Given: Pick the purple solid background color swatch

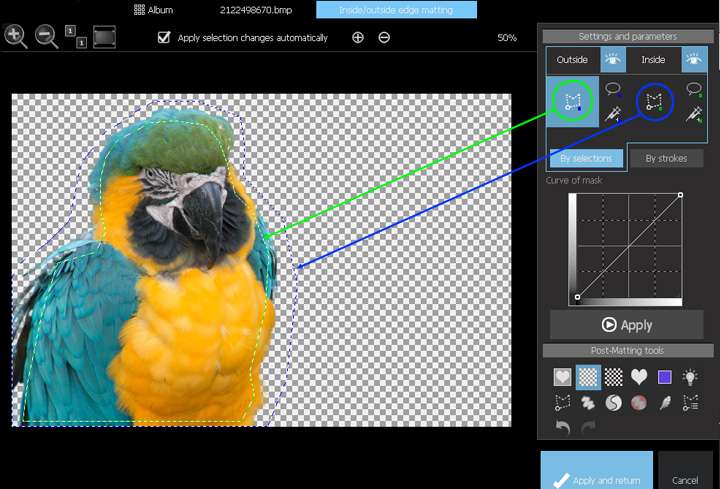Looking at the screenshot, I should click(664, 377).
